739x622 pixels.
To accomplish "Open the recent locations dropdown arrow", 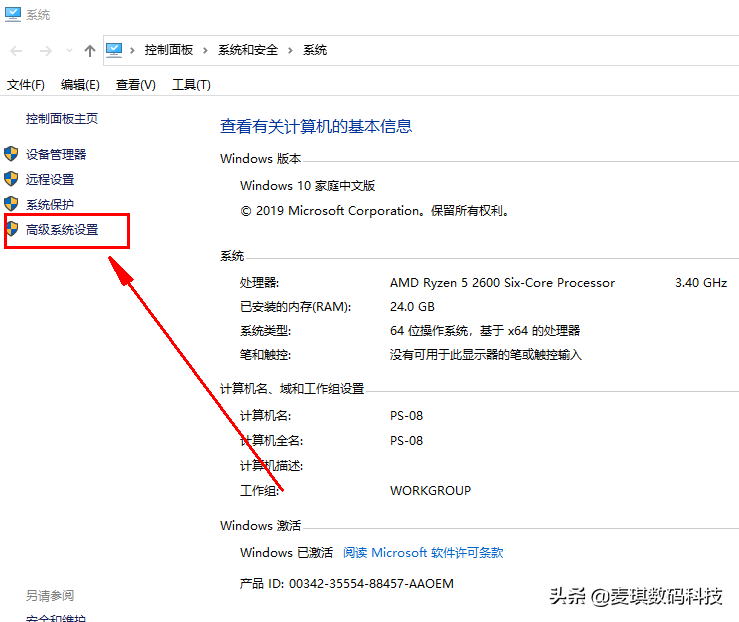I will click(69, 50).
